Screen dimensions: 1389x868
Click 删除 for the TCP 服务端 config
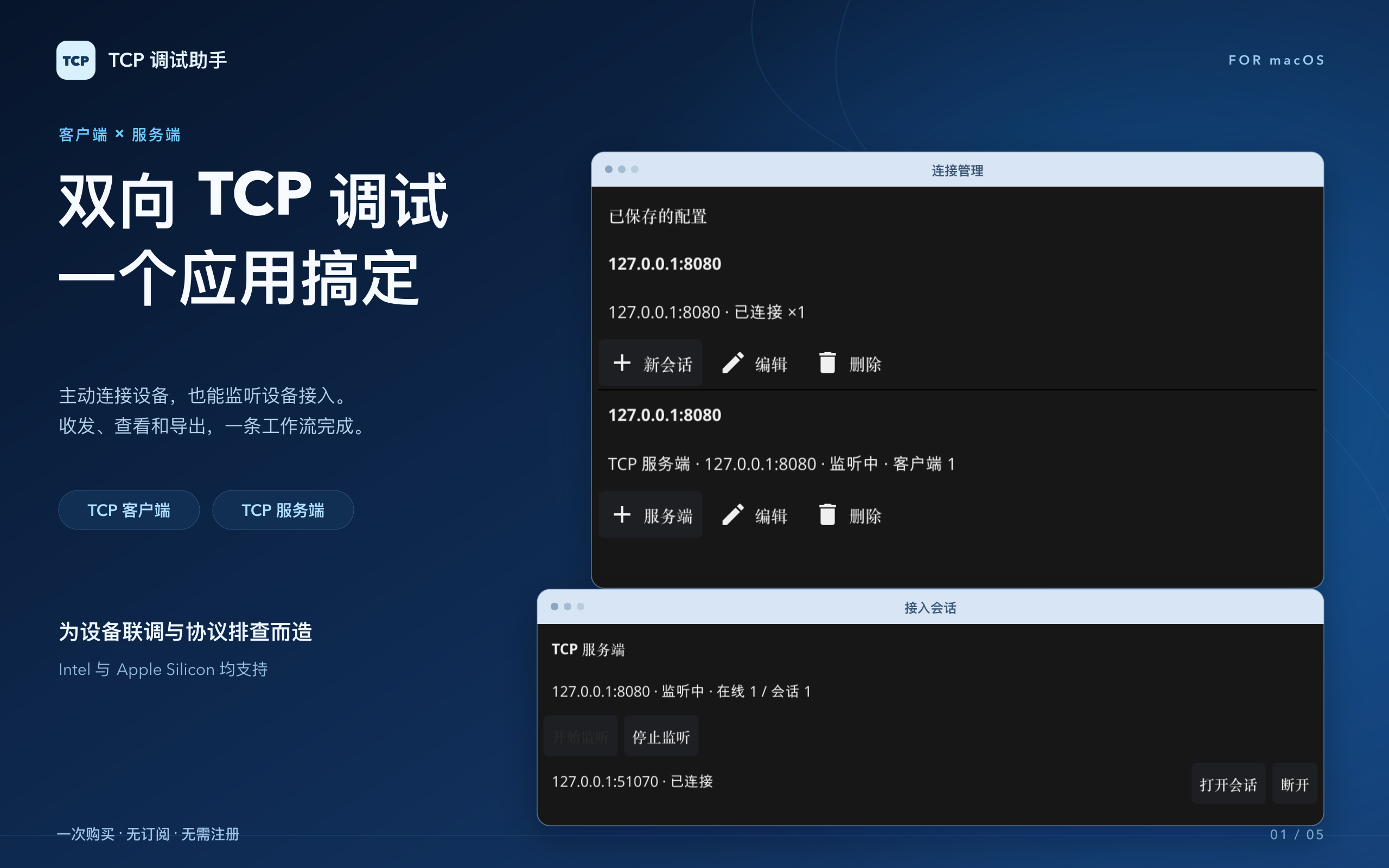865,515
